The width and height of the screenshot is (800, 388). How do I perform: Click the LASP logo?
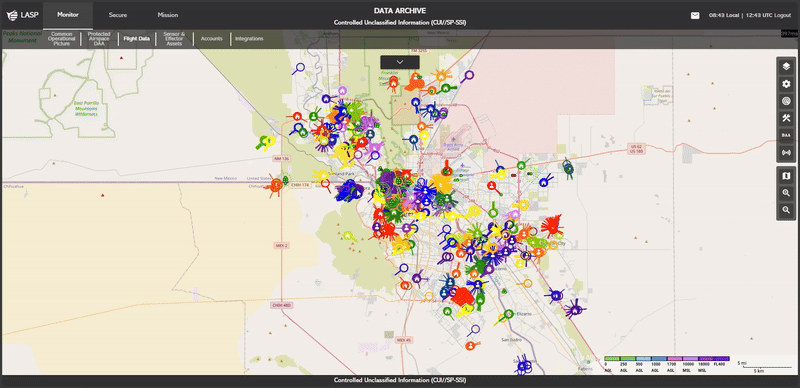coord(22,15)
